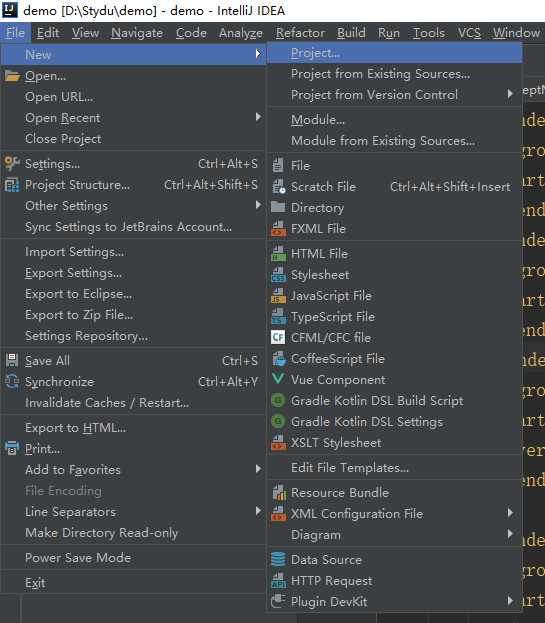Viewport: 545px width, 623px height.
Task: Click the XML Configuration File icon
Action: coord(278,513)
